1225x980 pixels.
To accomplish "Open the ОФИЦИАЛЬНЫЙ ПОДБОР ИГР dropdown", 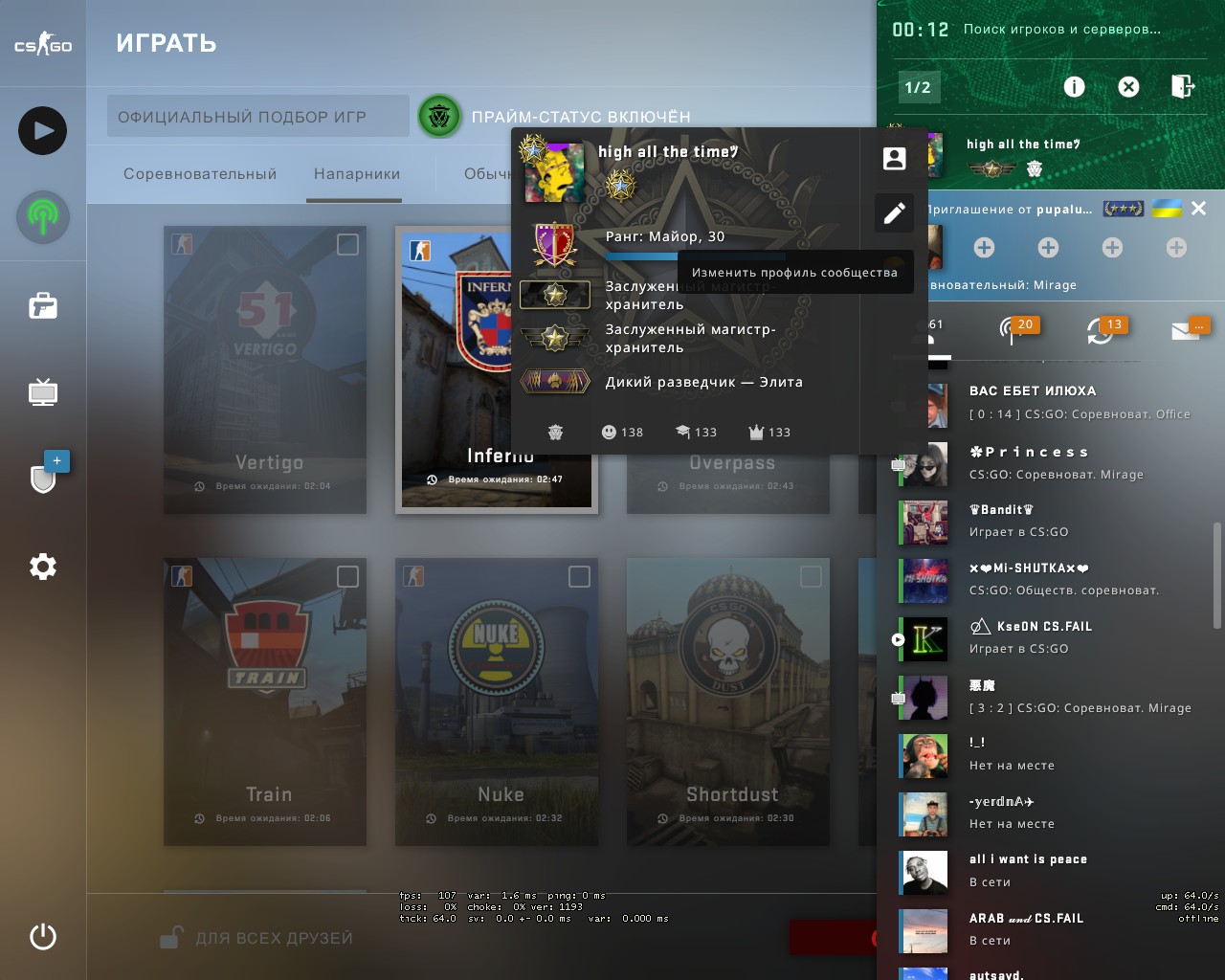I will (257, 116).
